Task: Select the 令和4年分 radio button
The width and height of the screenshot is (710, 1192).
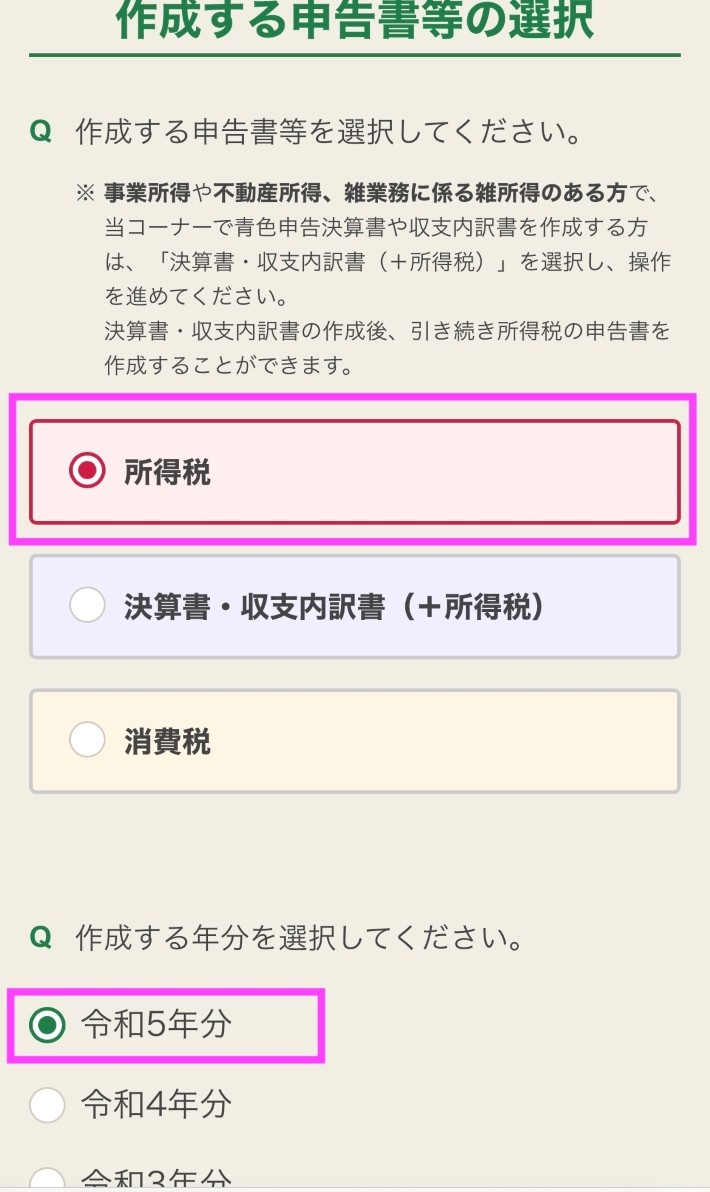Action: pos(46,1105)
